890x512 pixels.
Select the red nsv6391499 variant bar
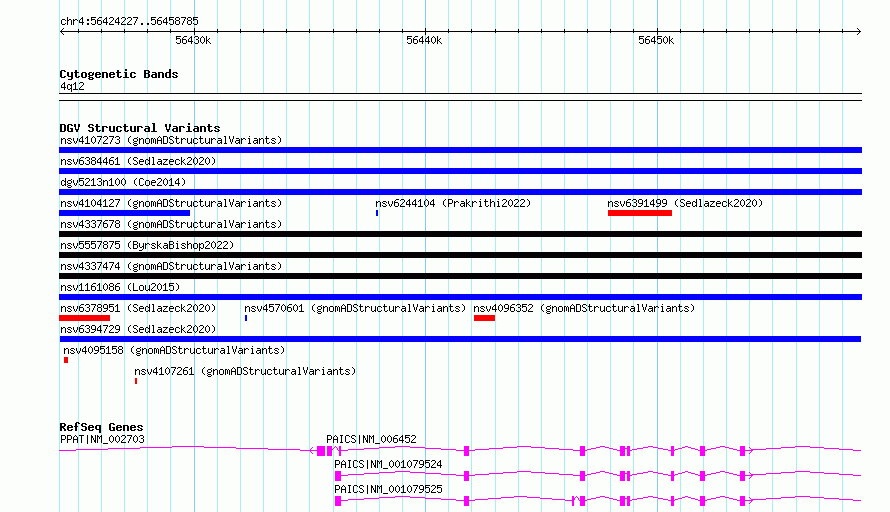(x=640, y=213)
